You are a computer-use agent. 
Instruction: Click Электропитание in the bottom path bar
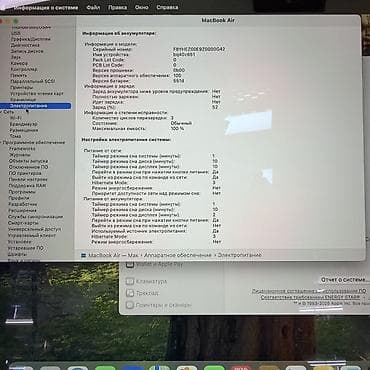[239, 255]
